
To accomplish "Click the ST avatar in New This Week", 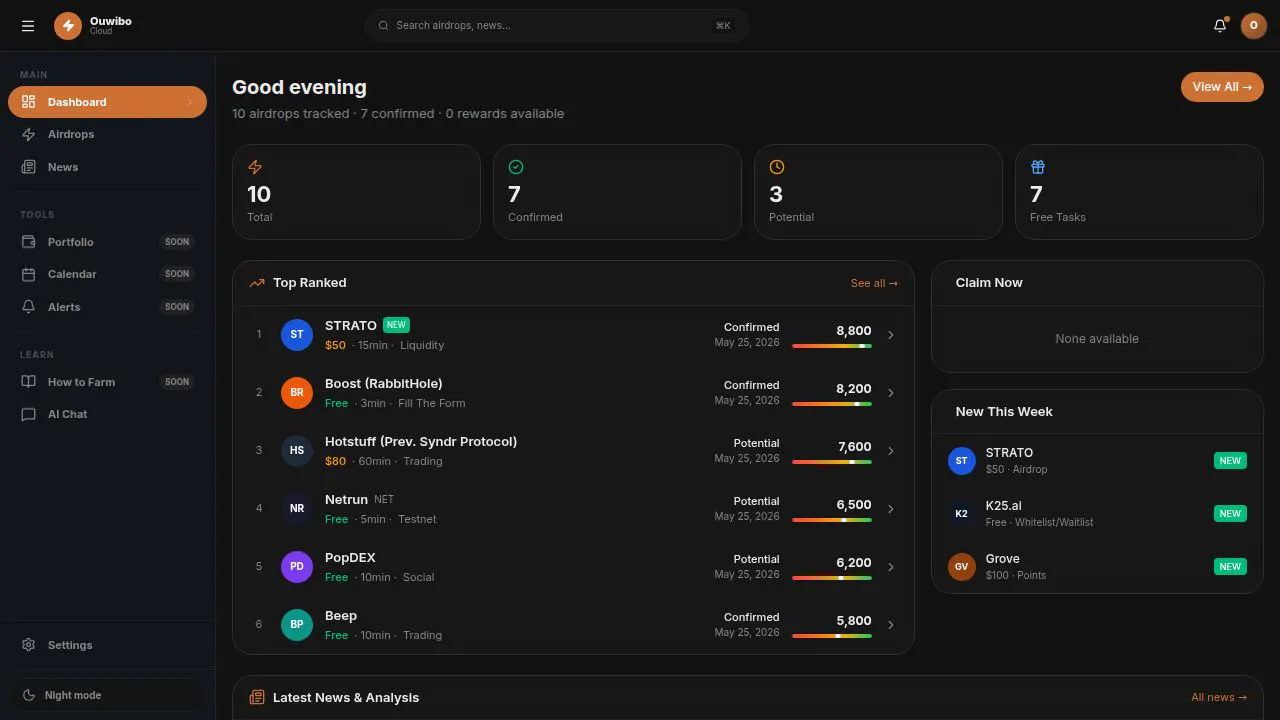I will pyautogui.click(x=961, y=461).
